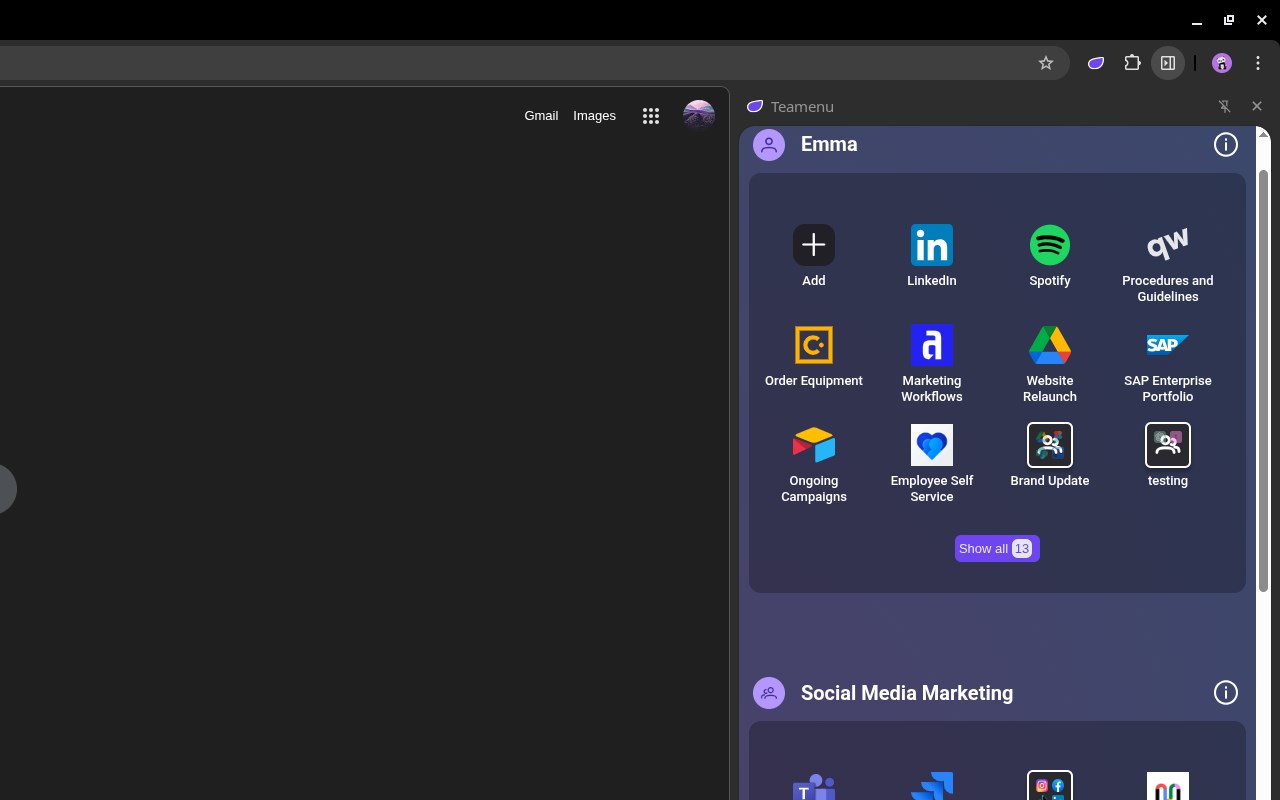
Task: Open the Chrome three-dot menu
Action: 1258,63
